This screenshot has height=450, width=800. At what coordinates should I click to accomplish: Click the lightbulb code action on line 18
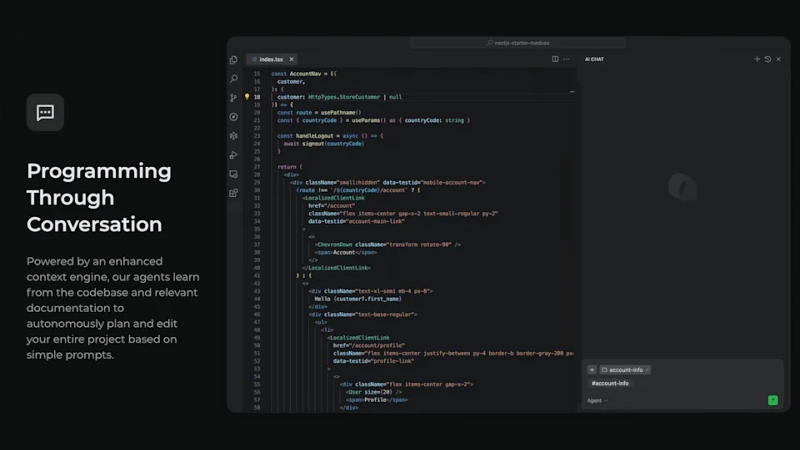click(247, 97)
